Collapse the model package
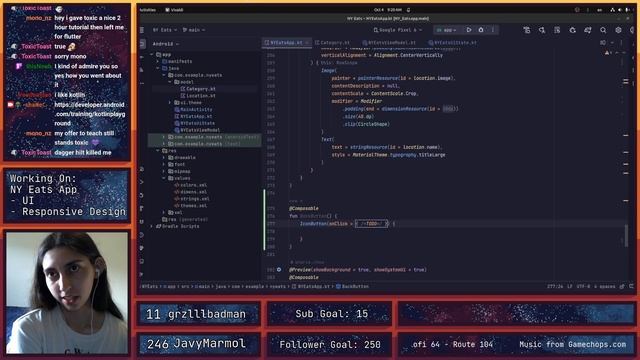 click(x=170, y=82)
